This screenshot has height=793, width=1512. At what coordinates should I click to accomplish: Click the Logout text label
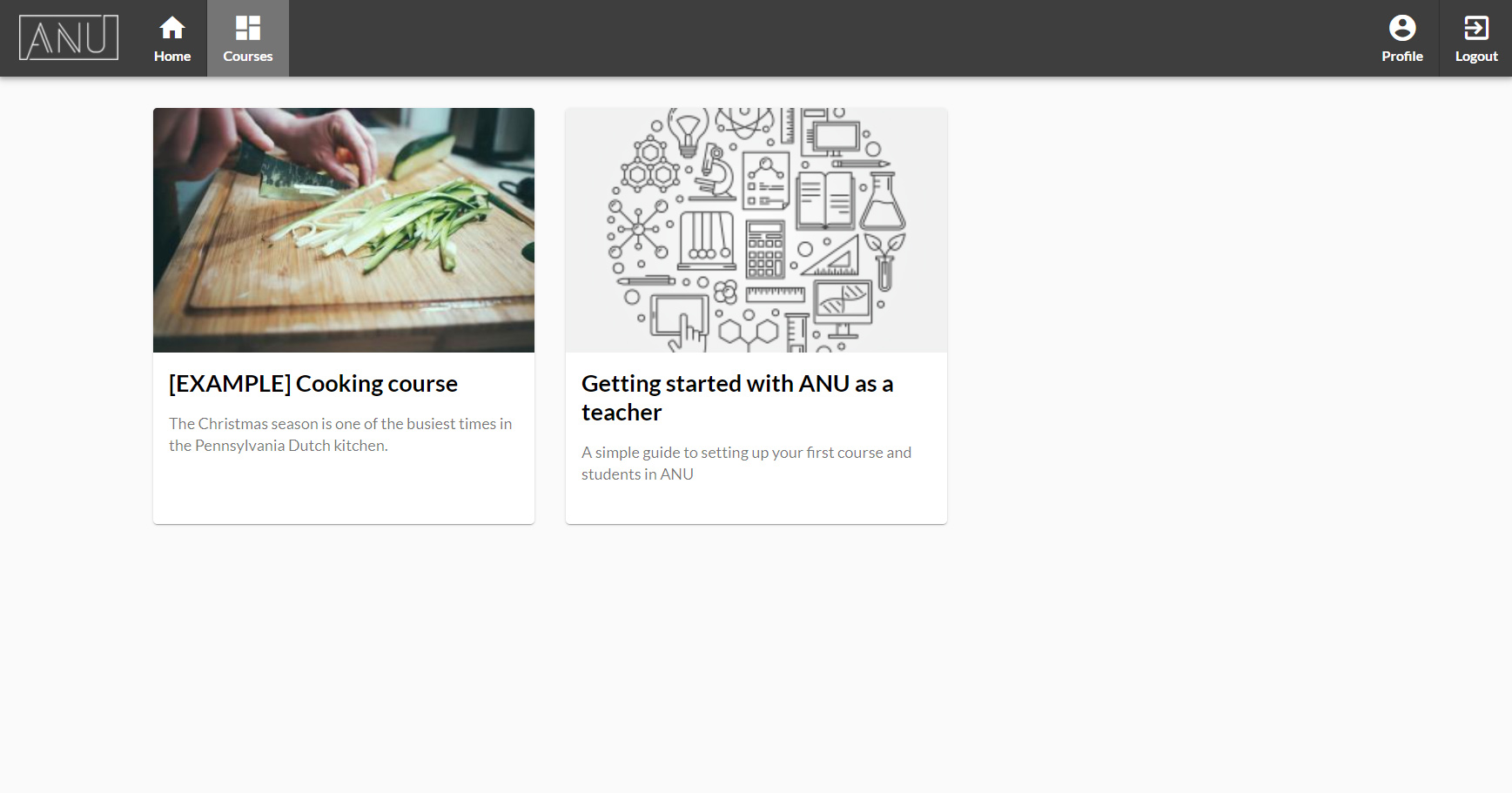(x=1476, y=57)
